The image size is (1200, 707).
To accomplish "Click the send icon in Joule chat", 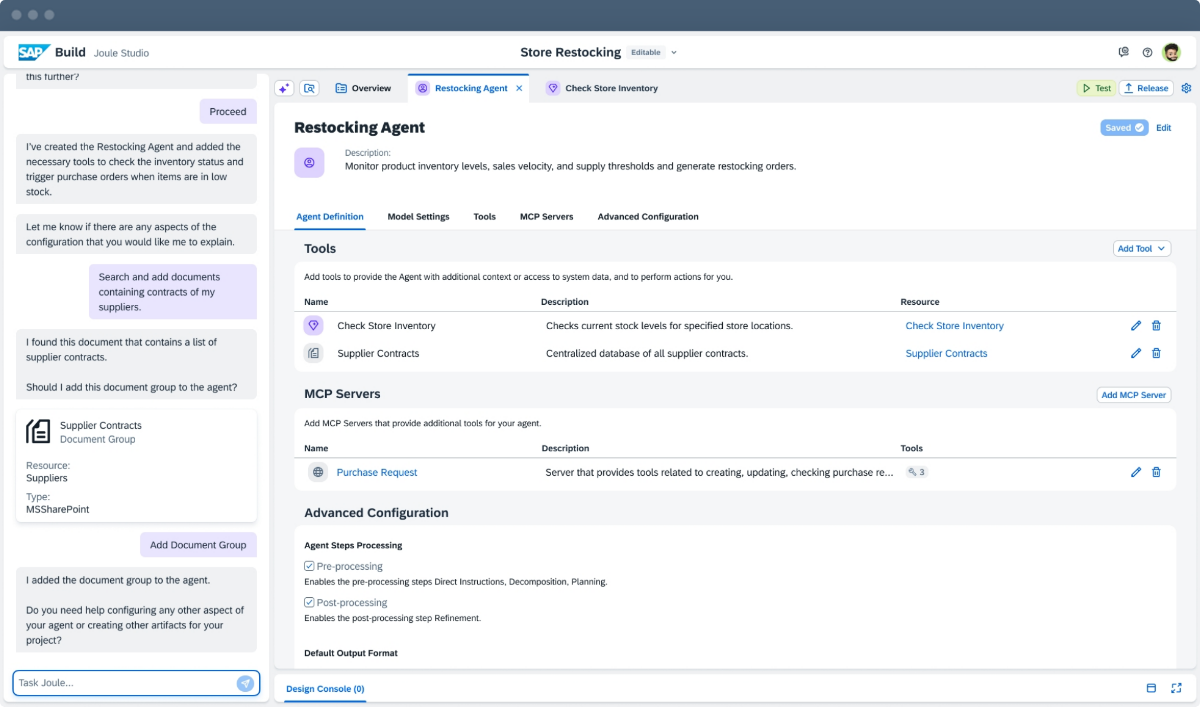I will [x=245, y=683].
